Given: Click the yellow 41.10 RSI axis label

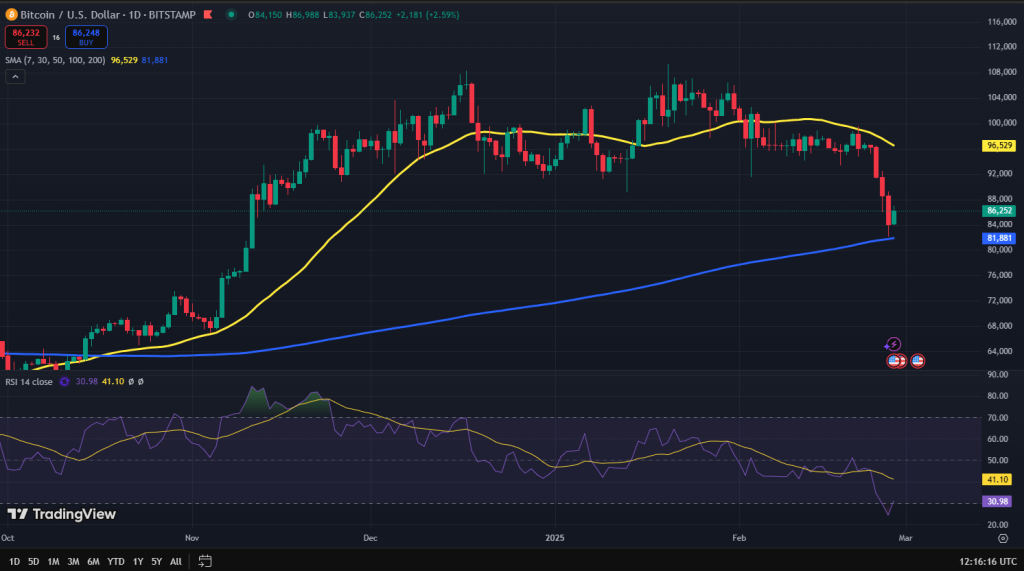Looking at the screenshot, I should (x=997, y=480).
